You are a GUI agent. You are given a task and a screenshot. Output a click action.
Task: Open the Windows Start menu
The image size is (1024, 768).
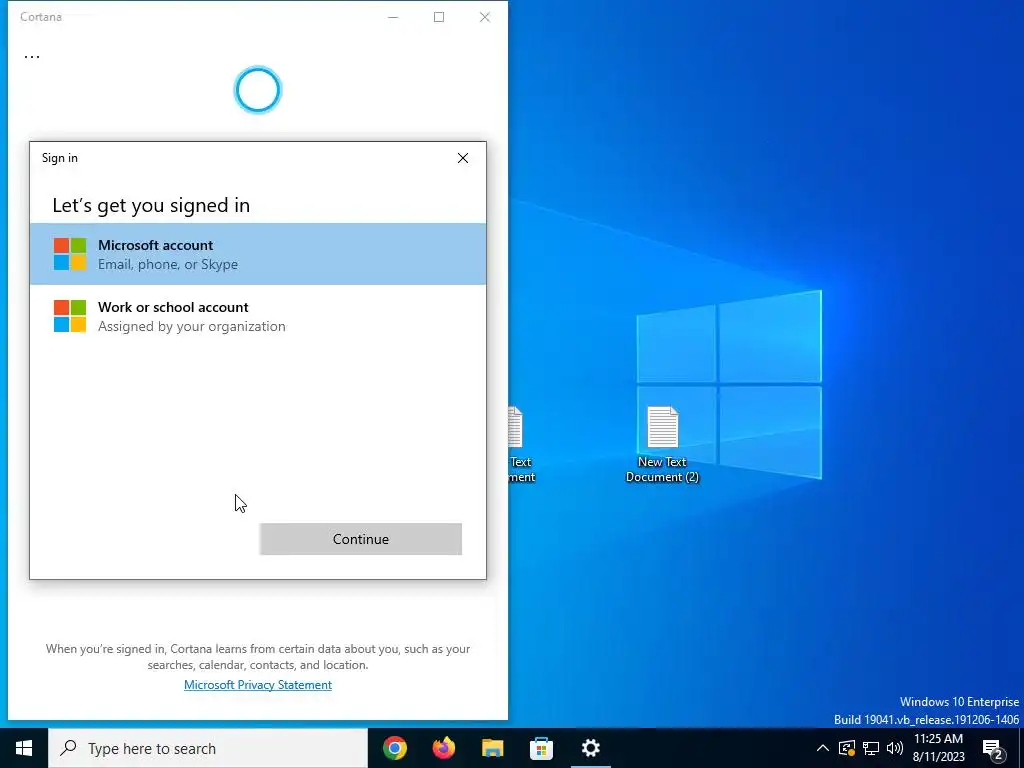tap(24, 748)
